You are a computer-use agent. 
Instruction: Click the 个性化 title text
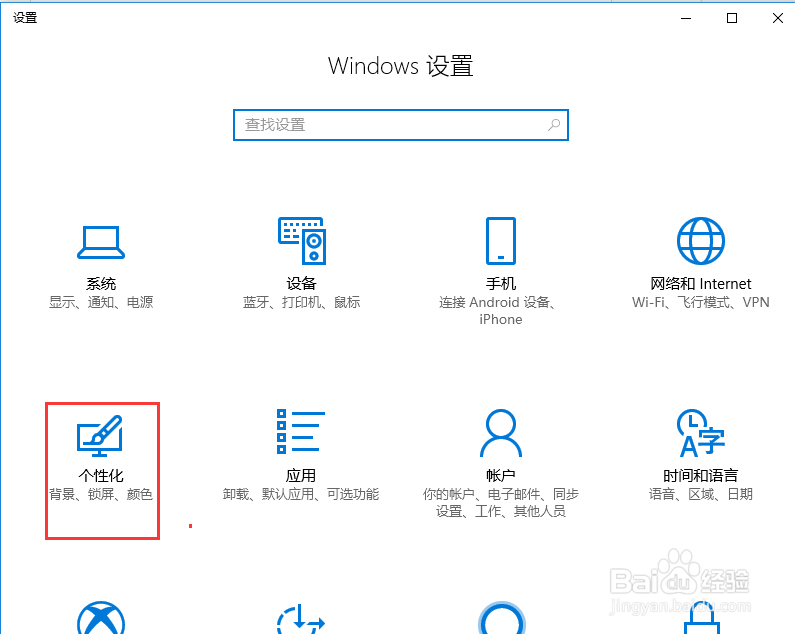(x=101, y=476)
